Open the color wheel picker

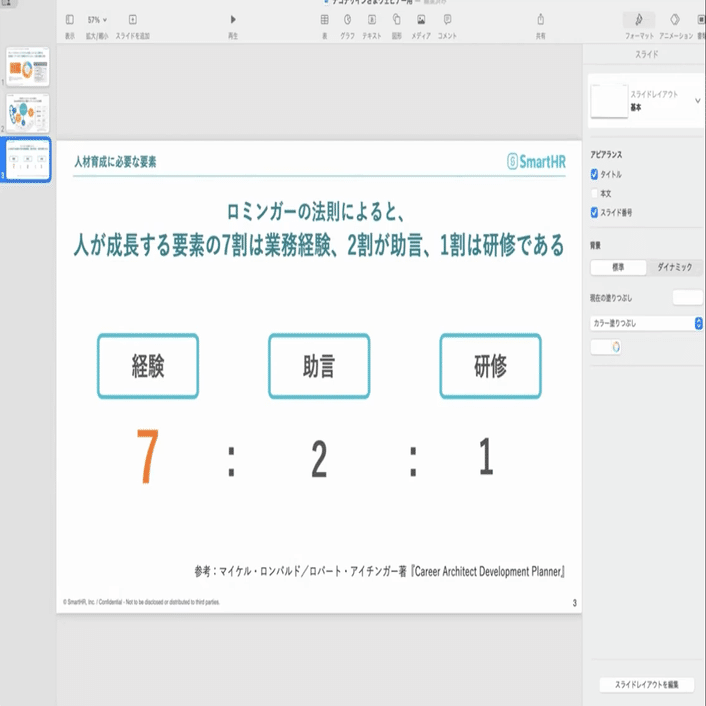coord(615,347)
